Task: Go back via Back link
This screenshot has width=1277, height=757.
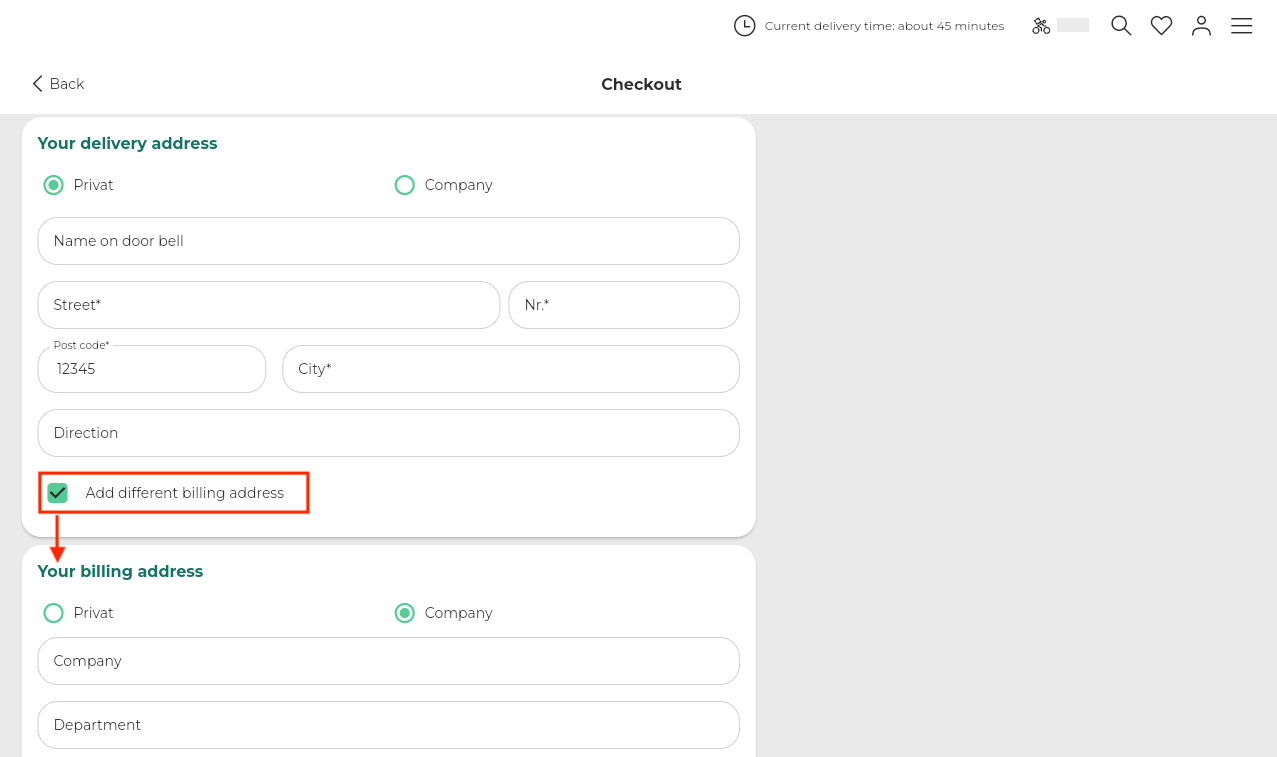Action: coord(67,84)
